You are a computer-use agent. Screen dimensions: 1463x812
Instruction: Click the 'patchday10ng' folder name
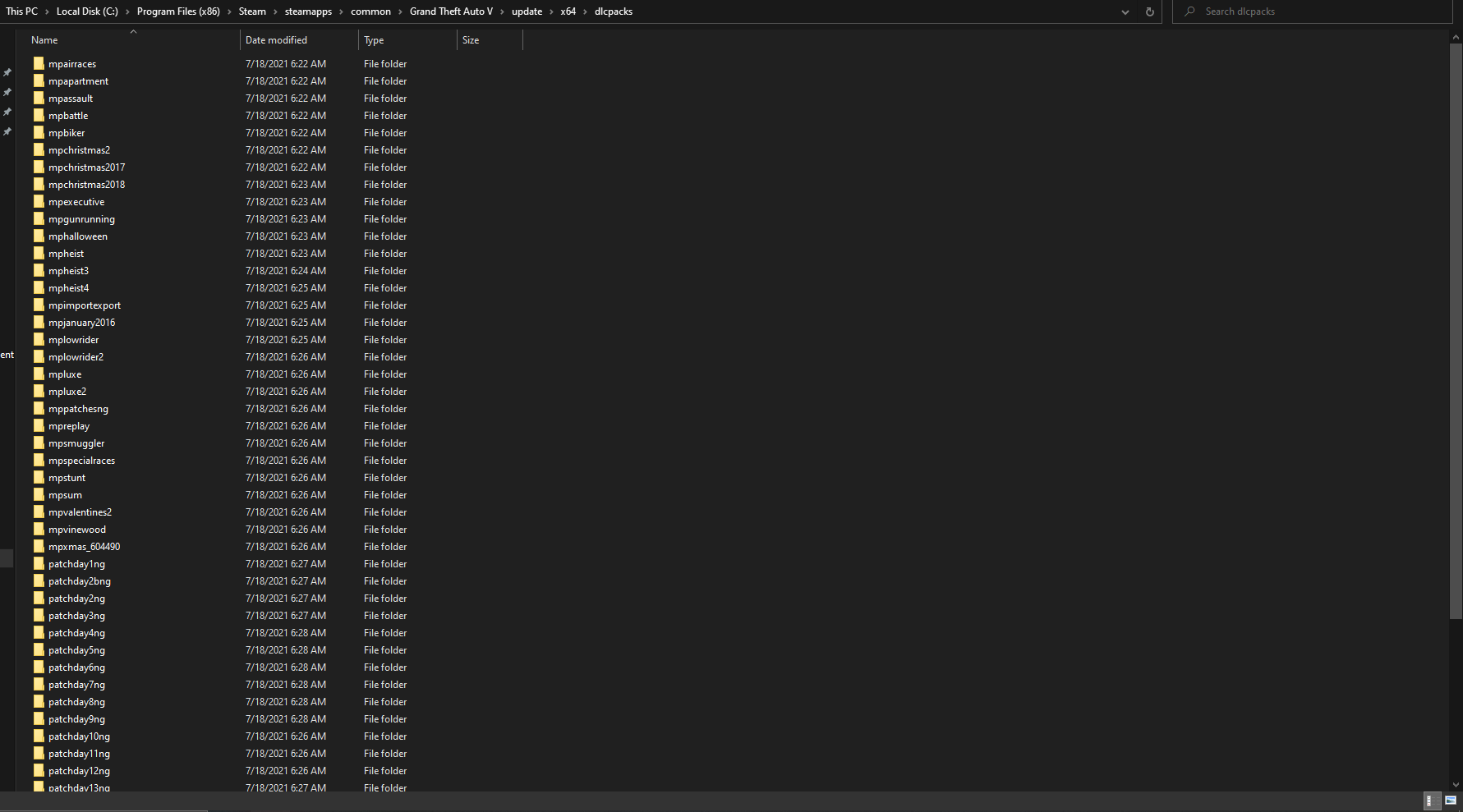pyautogui.click(x=79, y=736)
